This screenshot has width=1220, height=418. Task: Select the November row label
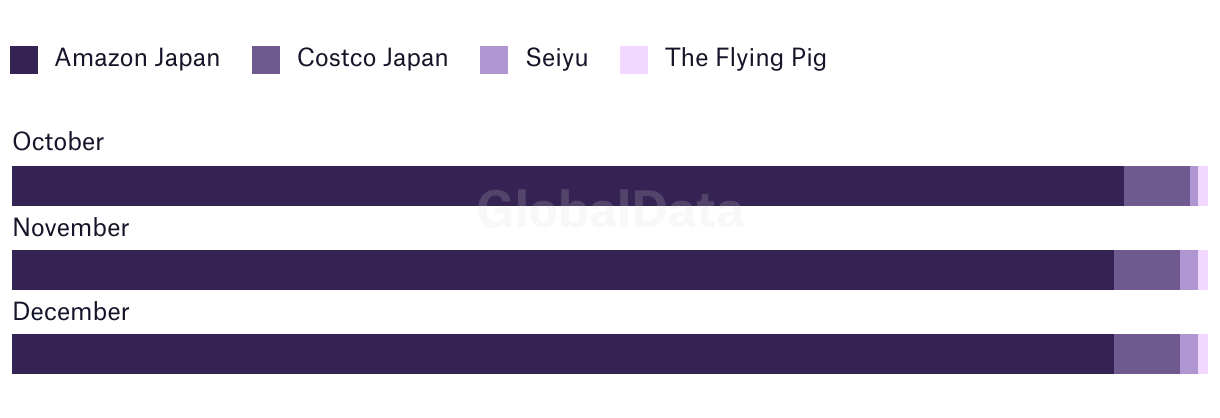(x=70, y=228)
